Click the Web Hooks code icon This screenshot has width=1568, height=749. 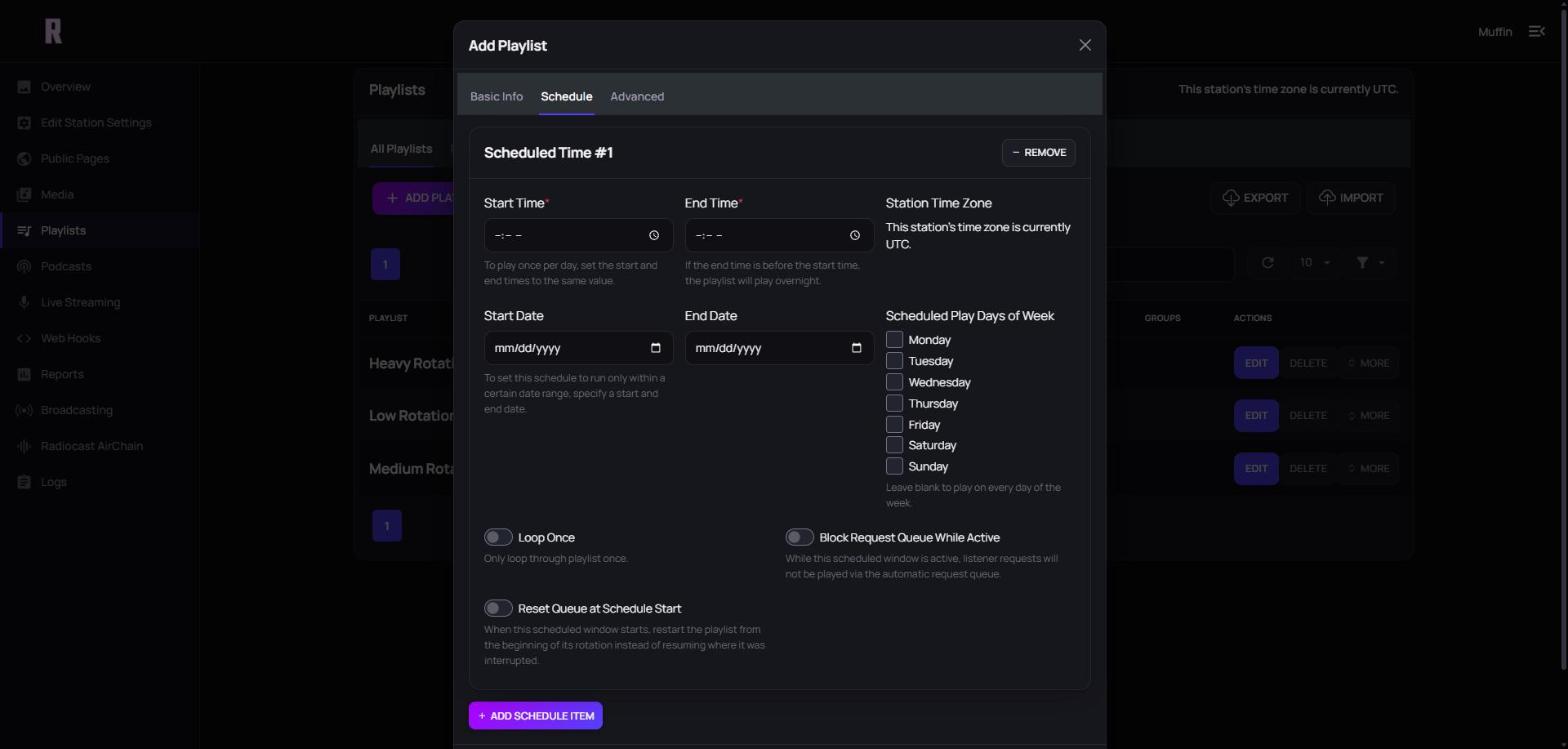tap(24, 339)
